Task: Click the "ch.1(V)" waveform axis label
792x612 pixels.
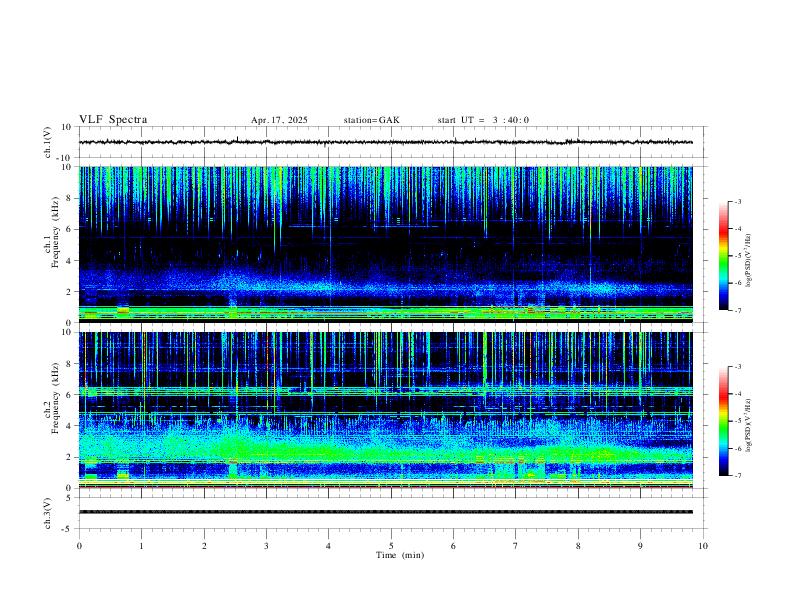Action: pyautogui.click(x=48, y=142)
